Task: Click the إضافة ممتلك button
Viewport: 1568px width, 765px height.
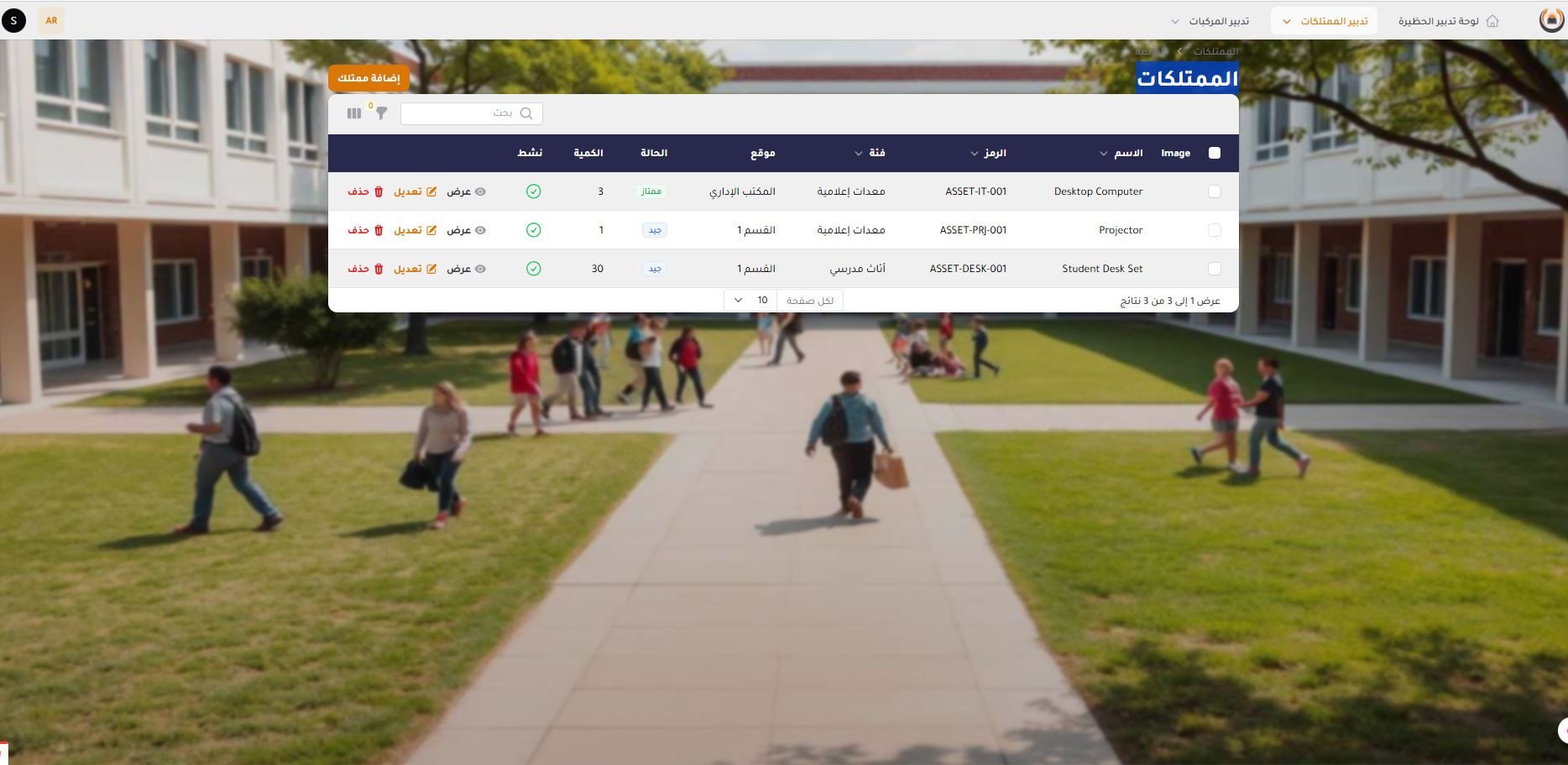Action: pyautogui.click(x=369, y=78)
